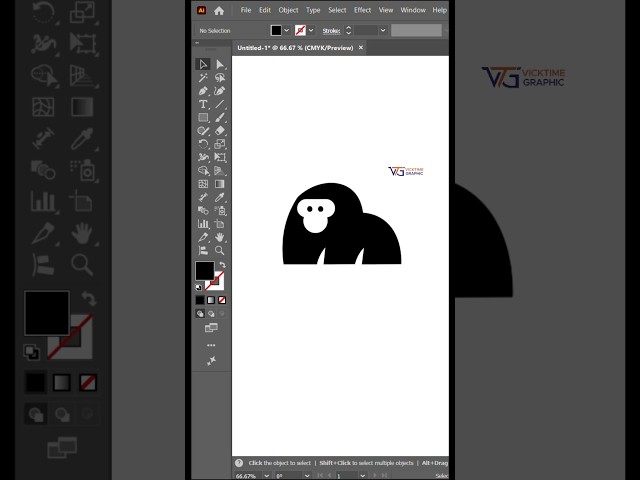This screenshot has width=640, height=480.
Task: Switch to Untitled-1 document tab
Action: coord(295,48)
